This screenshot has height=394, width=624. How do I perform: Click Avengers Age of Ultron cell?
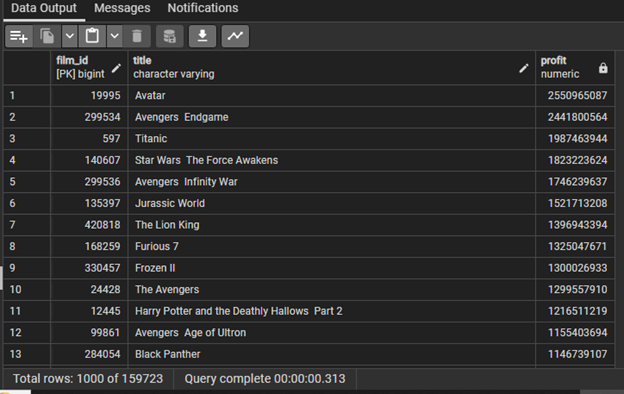332,333
